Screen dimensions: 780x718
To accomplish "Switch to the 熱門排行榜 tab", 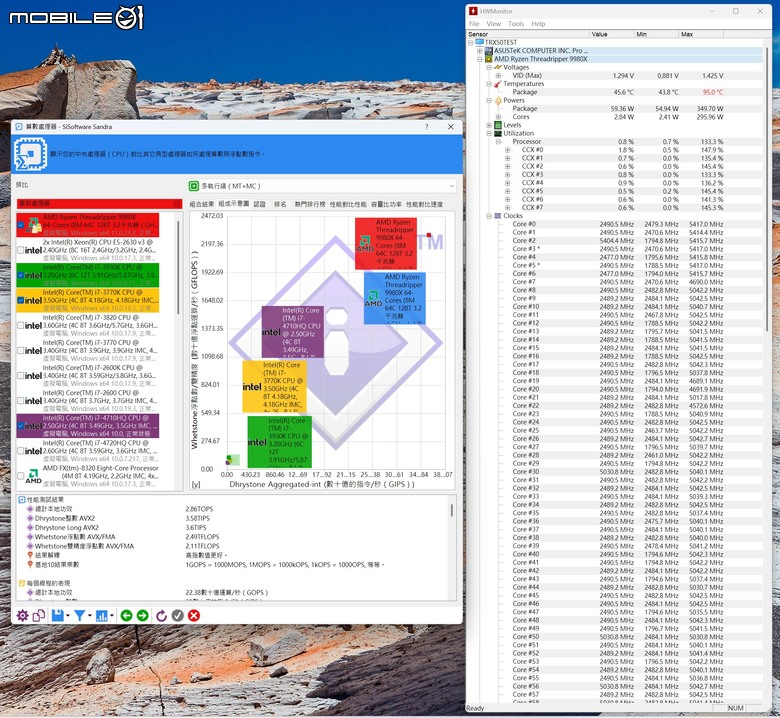I will 310,205.
